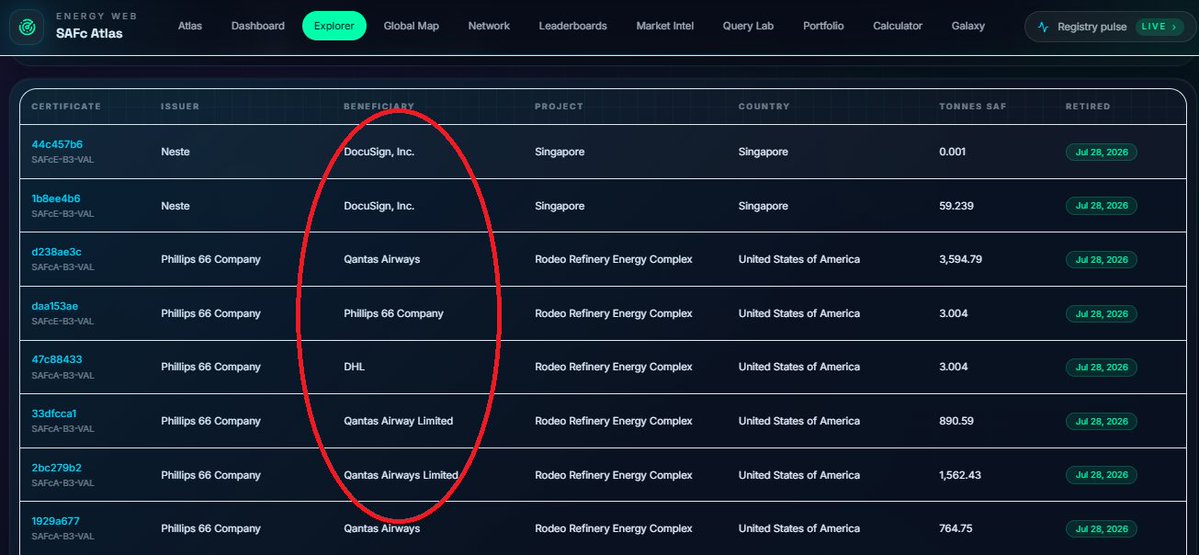1199x555 pixels.
Task: Click United States of America in row 47c88433
Action: tap(799, 367)
